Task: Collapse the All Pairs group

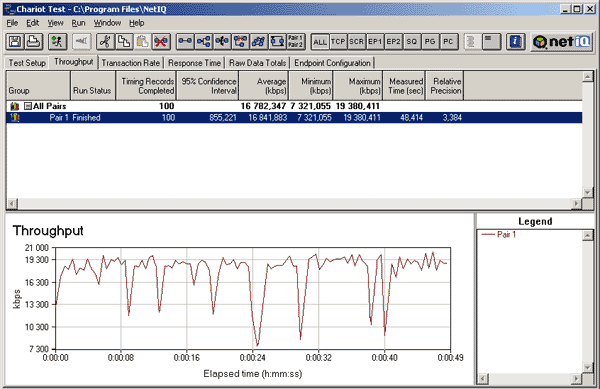Action: [x=28, y=106]
